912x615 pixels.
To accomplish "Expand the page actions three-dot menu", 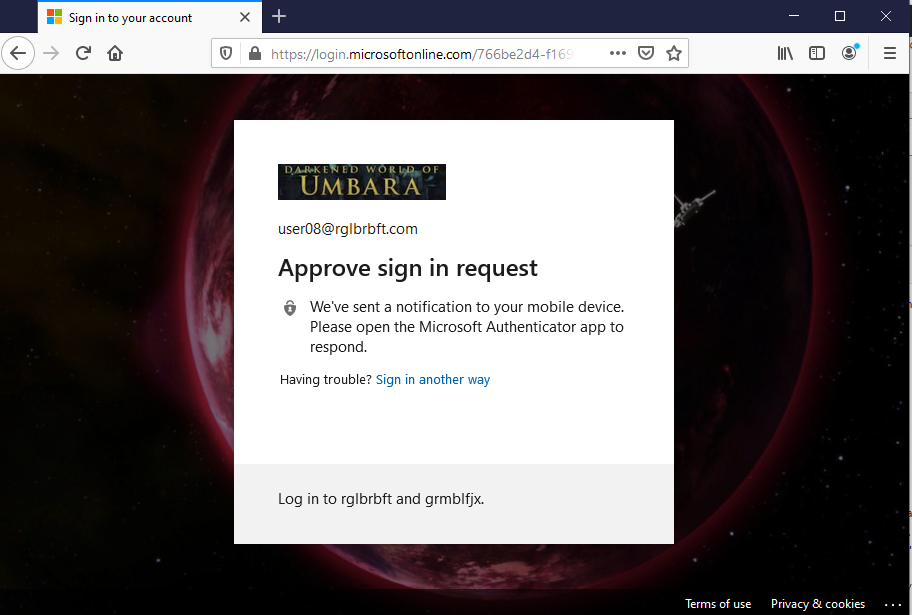I will tap(618, 53).
